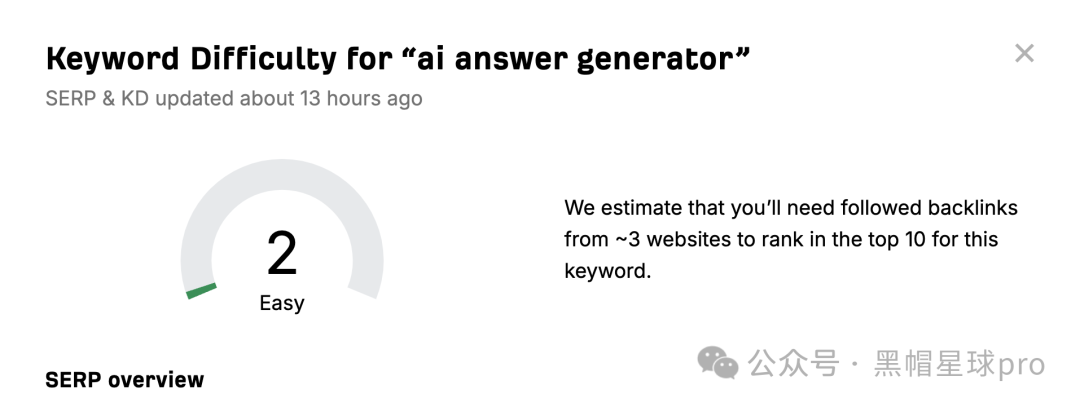Click the "黑帽星球pro" watermark text
The image size is (1080, 407).
point(959,364)
